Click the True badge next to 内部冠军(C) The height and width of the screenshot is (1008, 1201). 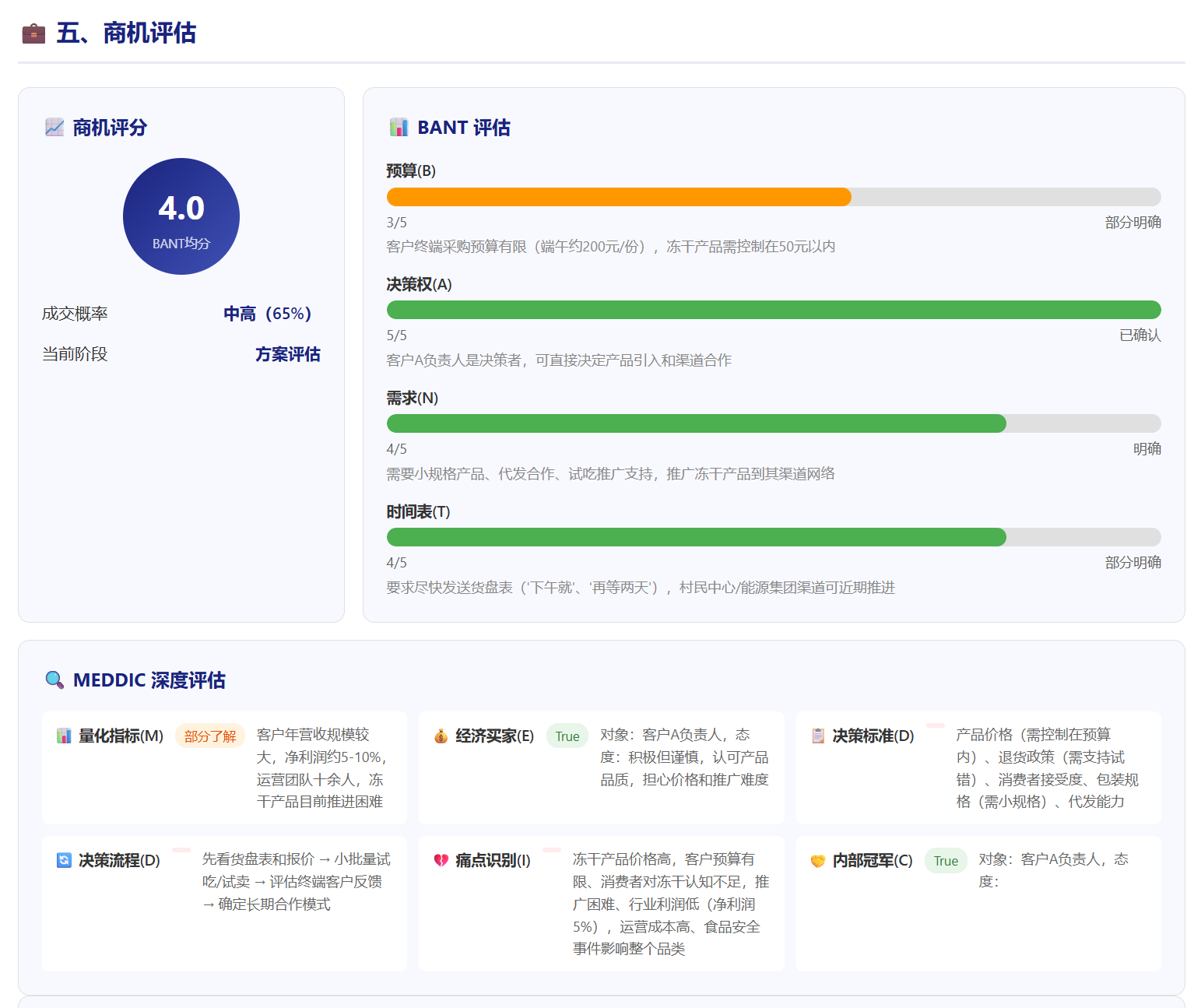[x=946, y=861]
